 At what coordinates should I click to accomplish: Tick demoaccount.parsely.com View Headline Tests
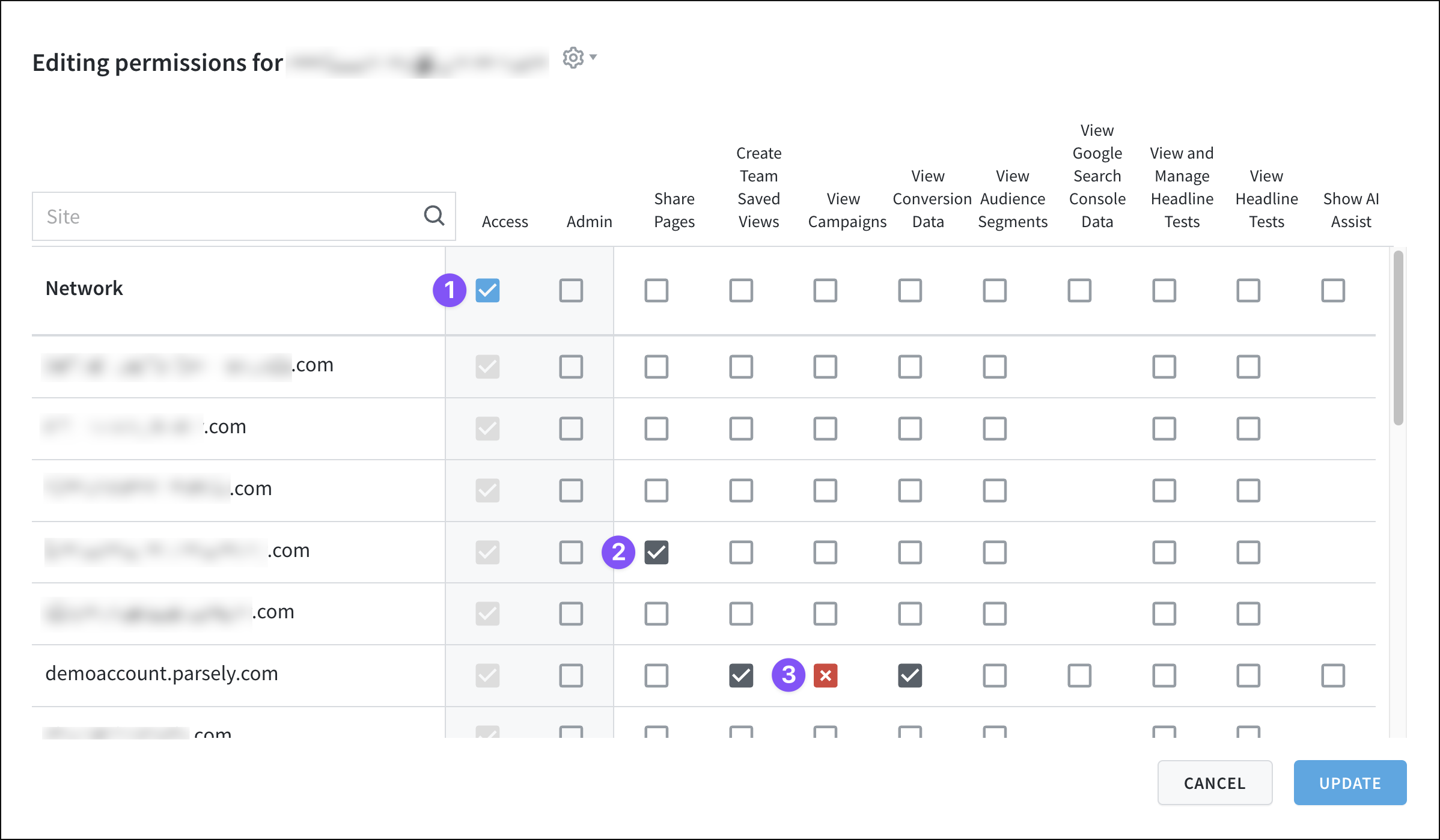(1248, 675)
